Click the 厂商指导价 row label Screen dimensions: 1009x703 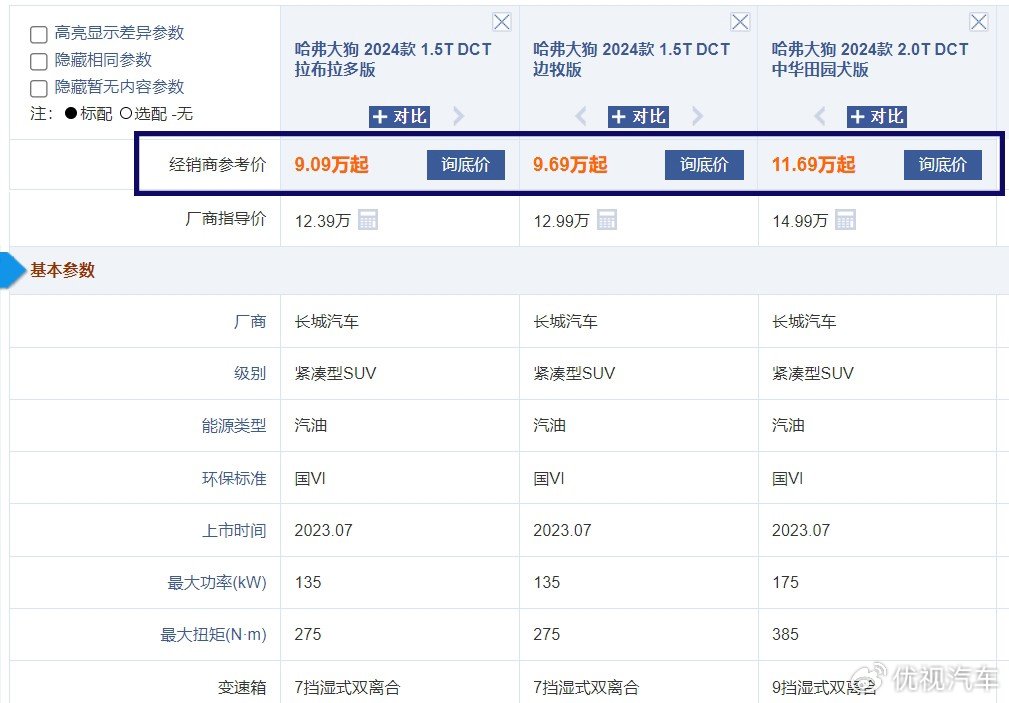[x=225, y=219]
